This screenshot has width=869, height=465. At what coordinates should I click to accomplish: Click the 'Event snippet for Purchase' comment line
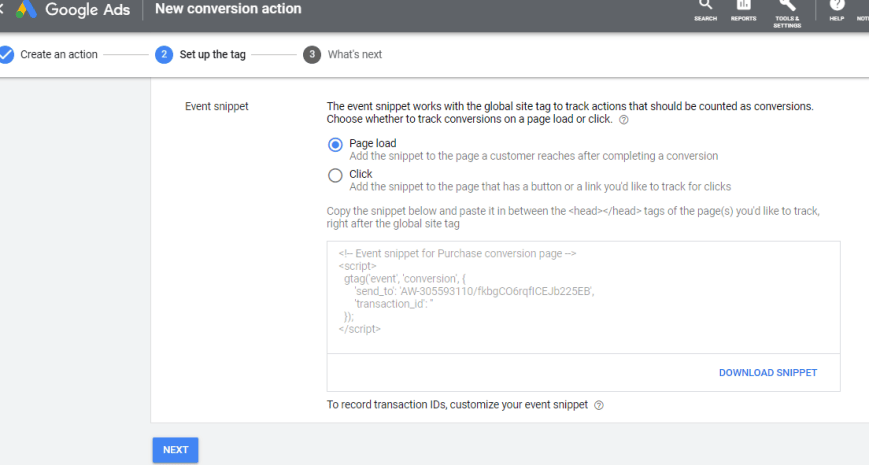coord(457,253)
